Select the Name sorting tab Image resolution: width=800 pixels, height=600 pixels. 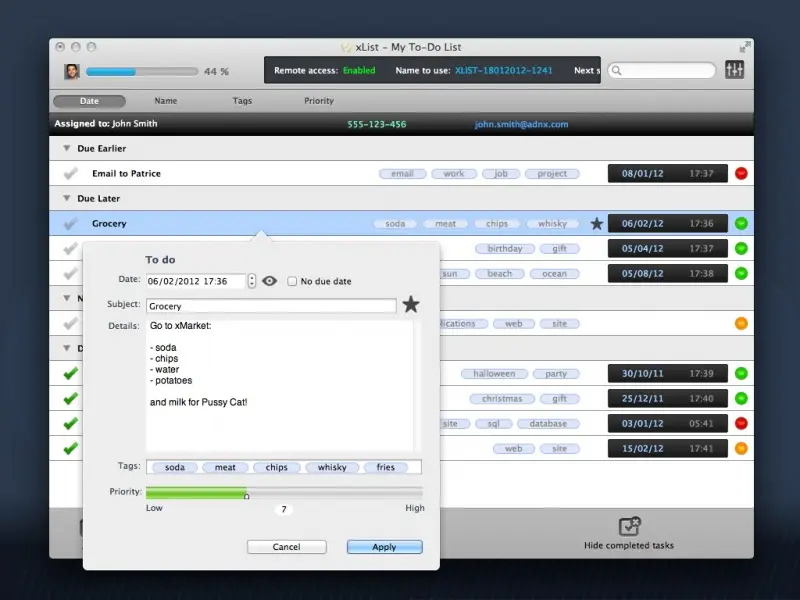pyautogui.click(x=165, y=100)
